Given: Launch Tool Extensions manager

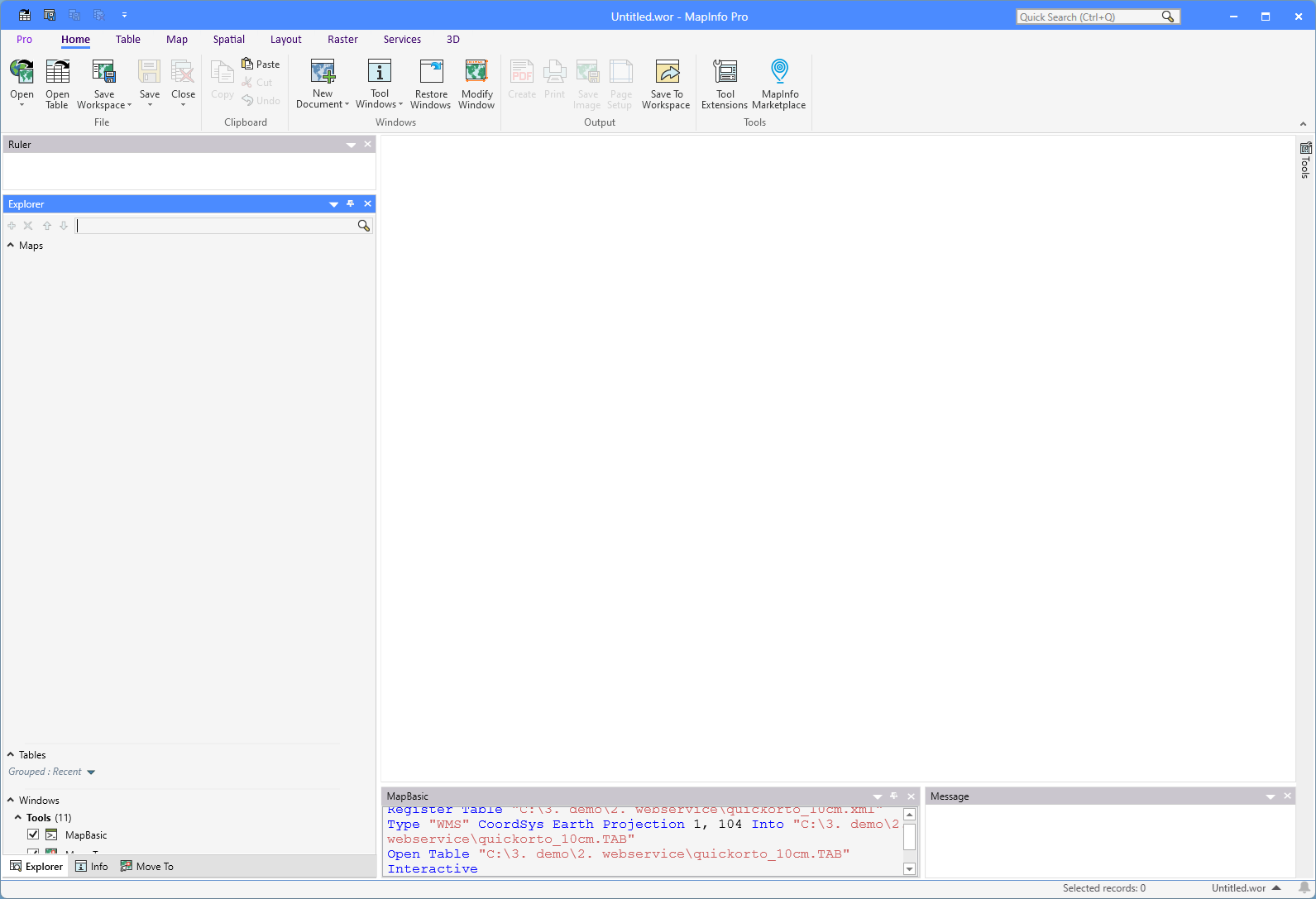Looking at the screenshot, I should point(725,73).
